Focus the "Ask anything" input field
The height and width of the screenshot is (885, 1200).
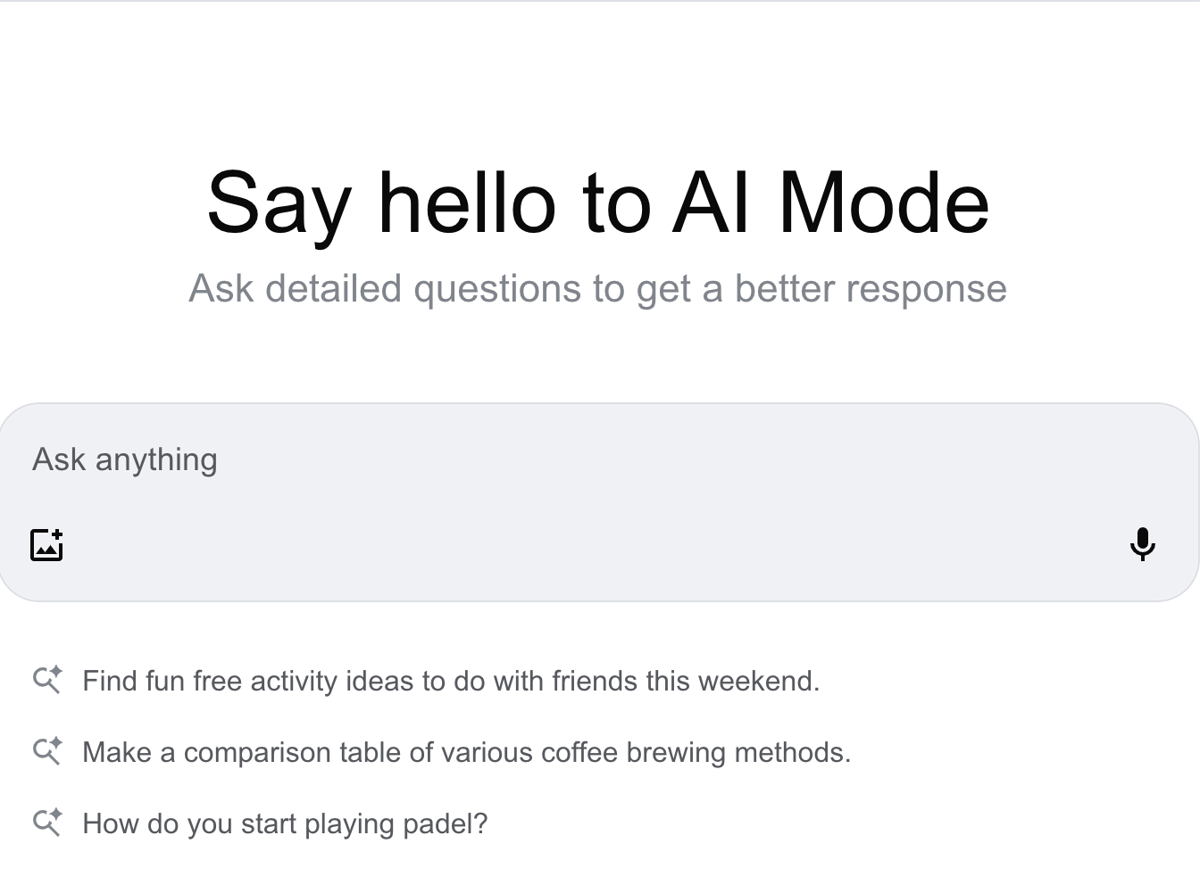pos(600,460)
